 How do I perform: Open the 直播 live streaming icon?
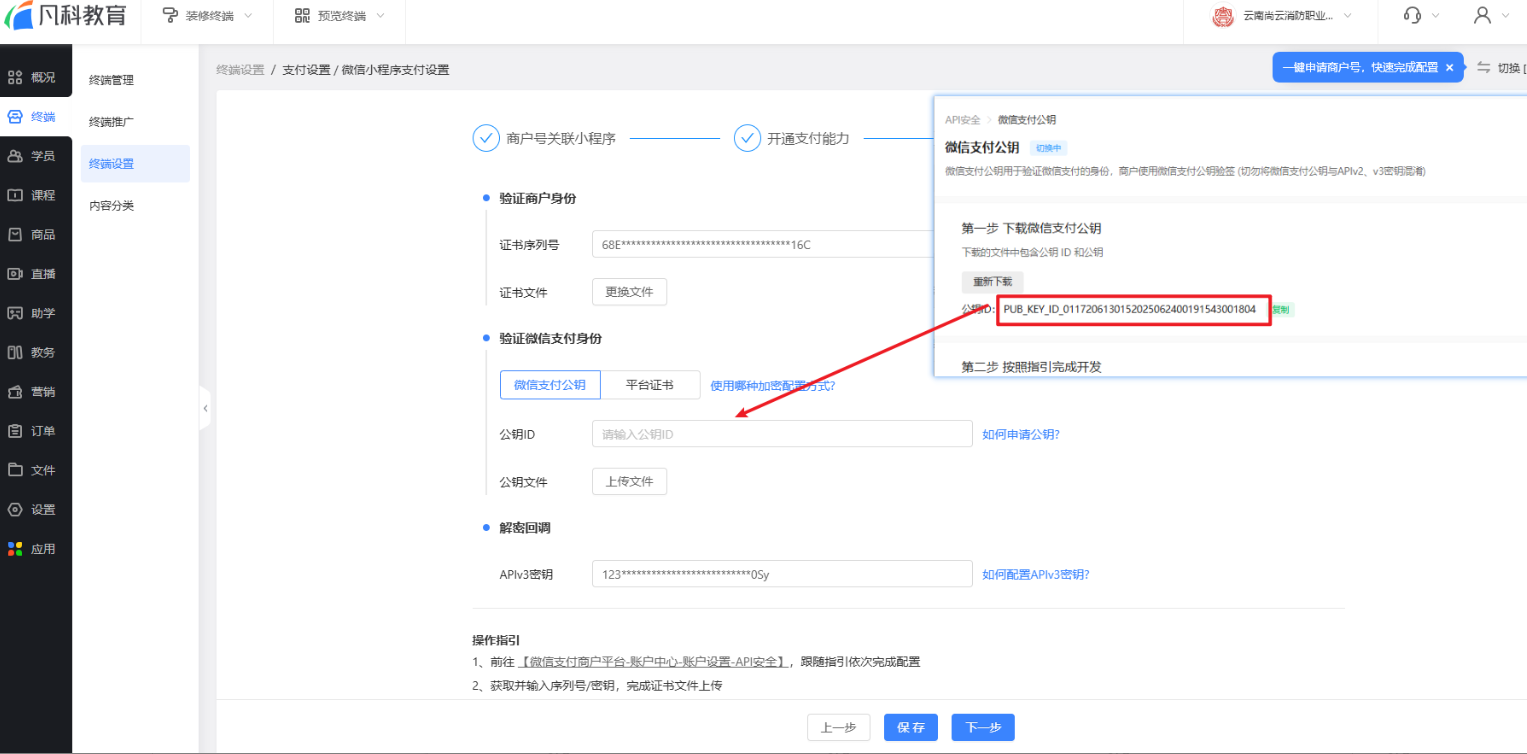(15, 274)
